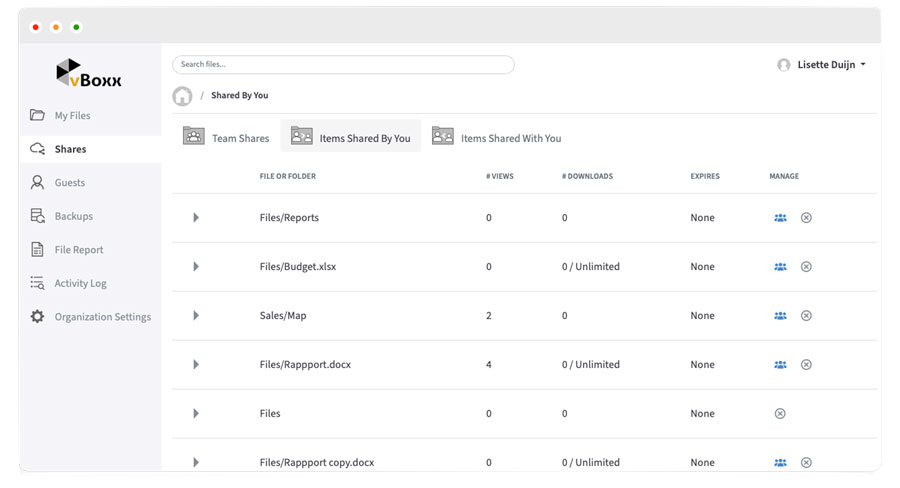
Task: Remove the Files/Rappport.docx share
Action: 806,365
